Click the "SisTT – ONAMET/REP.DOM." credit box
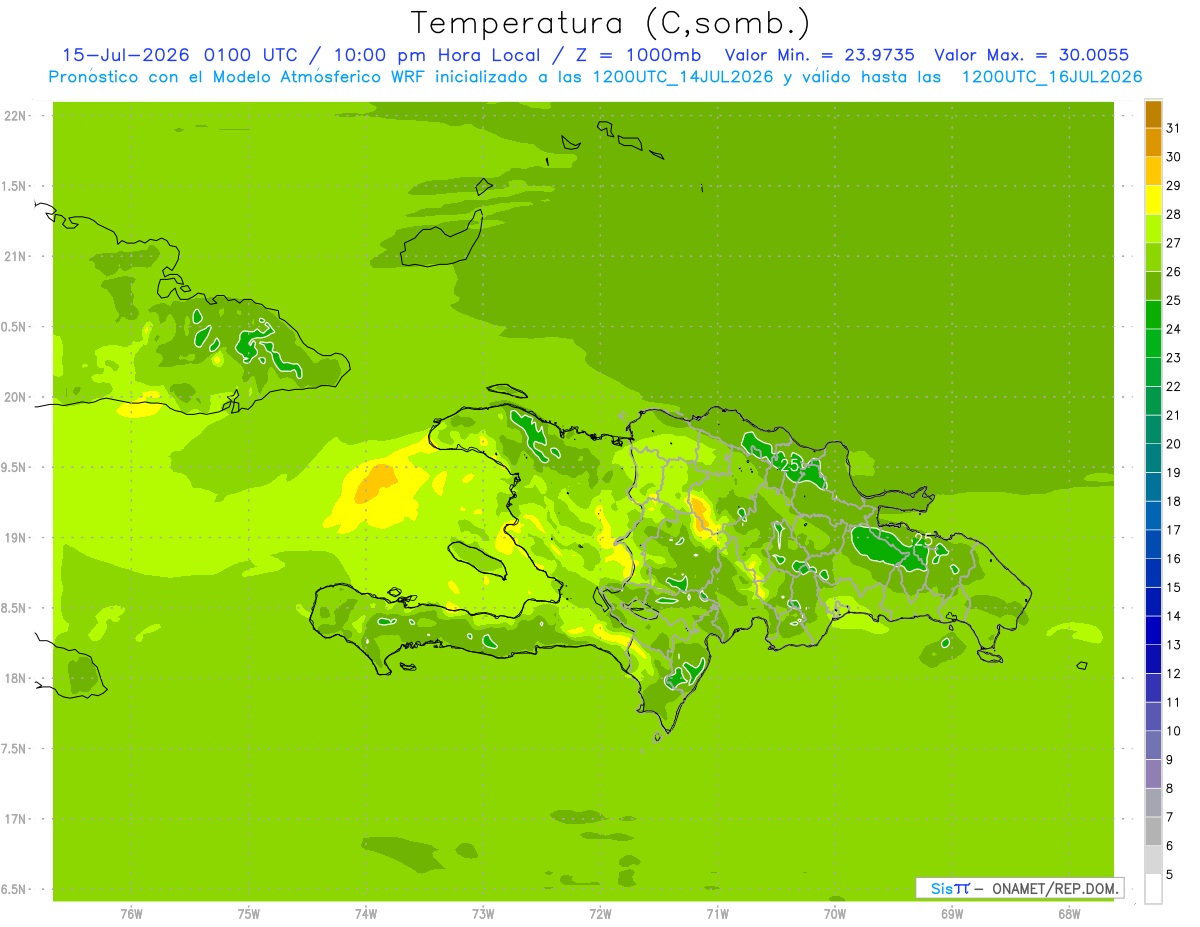Image resolution: width=1200 pixels, height=927 pixels. coord(1020,888)
